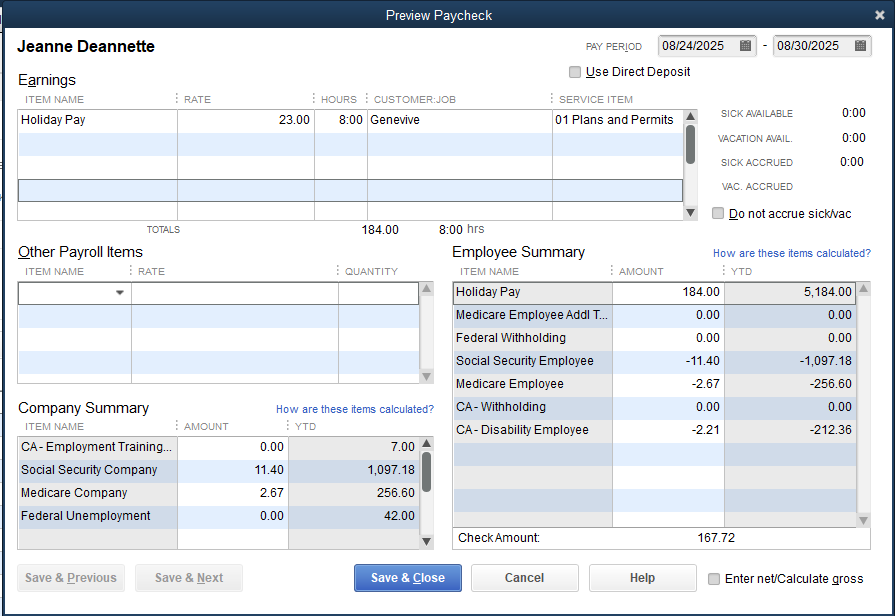Viewport: 895px width, 616px height.
Task: Select Medicare Employee row
Action: [x=655, y=384]
